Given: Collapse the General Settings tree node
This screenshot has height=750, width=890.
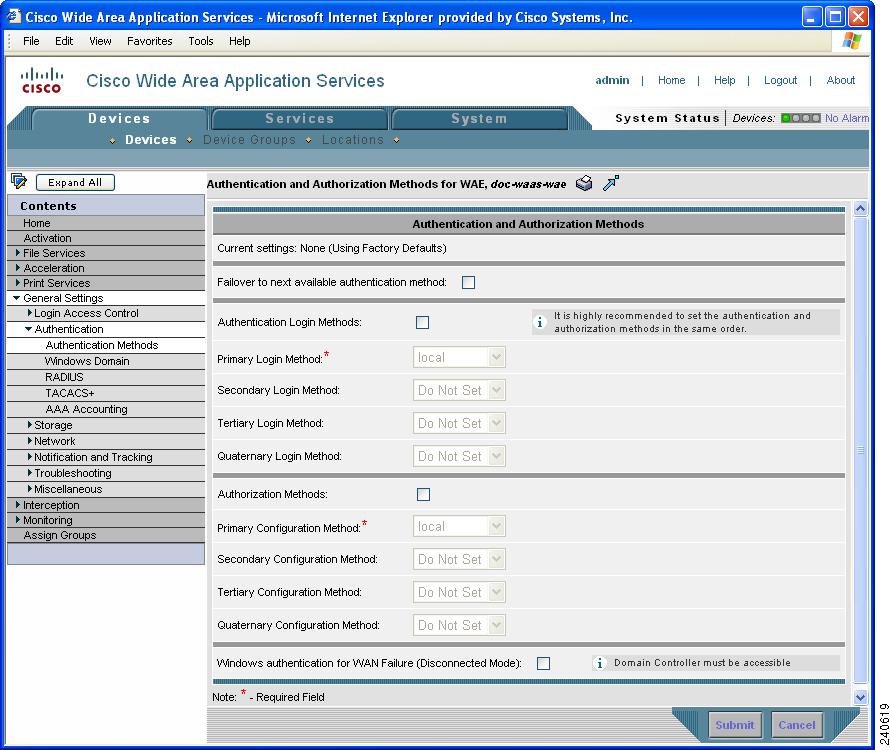Looking at the screenshot, I should [x=16, y=298].
